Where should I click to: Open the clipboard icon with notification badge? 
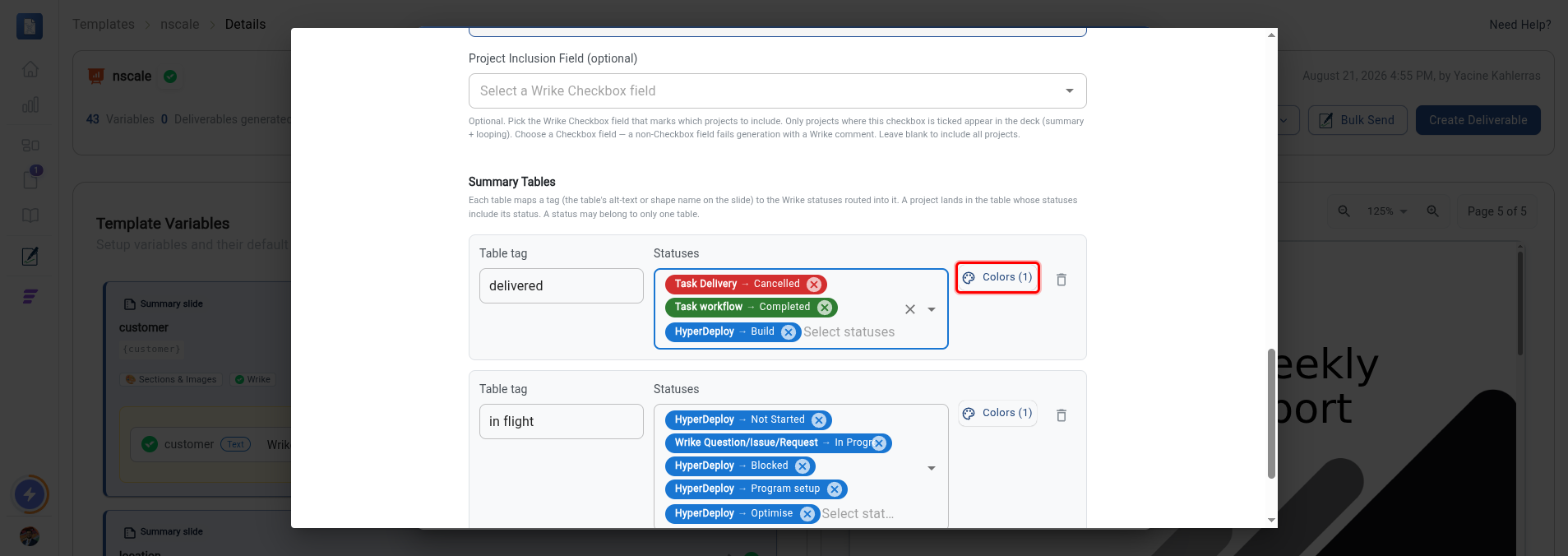pos(30,178)
